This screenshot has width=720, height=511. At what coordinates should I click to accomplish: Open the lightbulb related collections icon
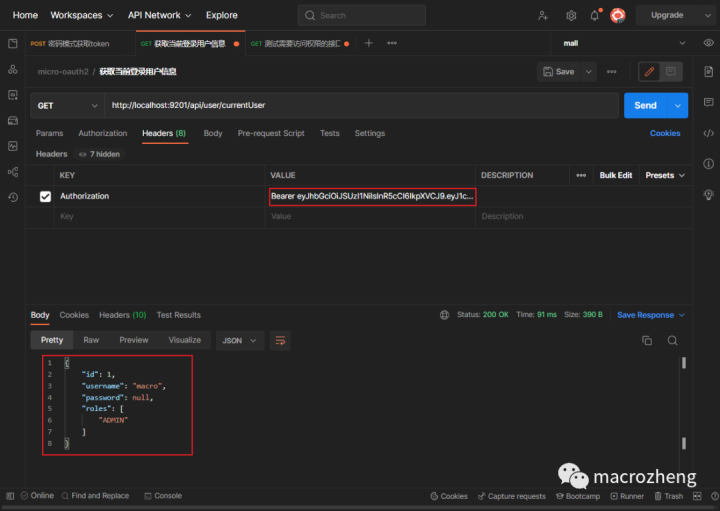point(709,195)
